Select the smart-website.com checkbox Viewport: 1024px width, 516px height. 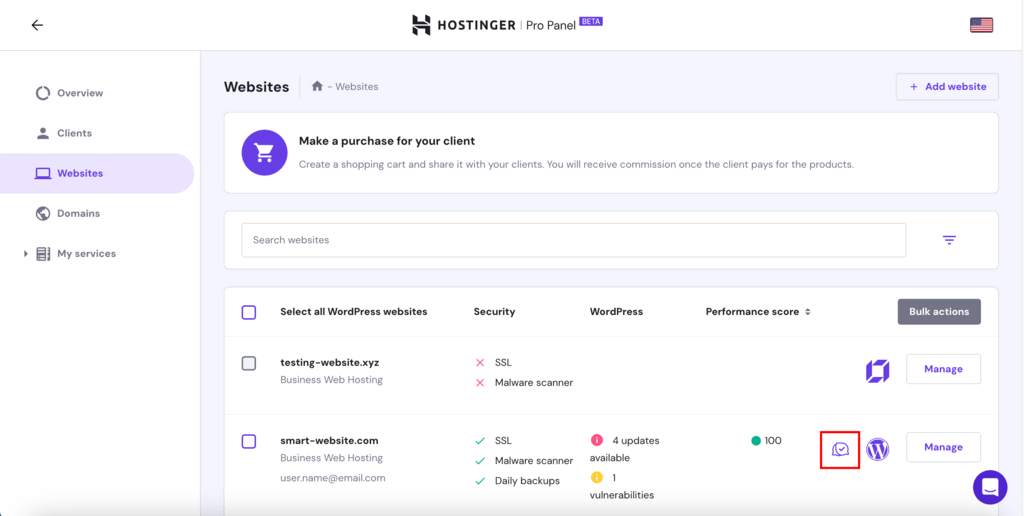249,441
